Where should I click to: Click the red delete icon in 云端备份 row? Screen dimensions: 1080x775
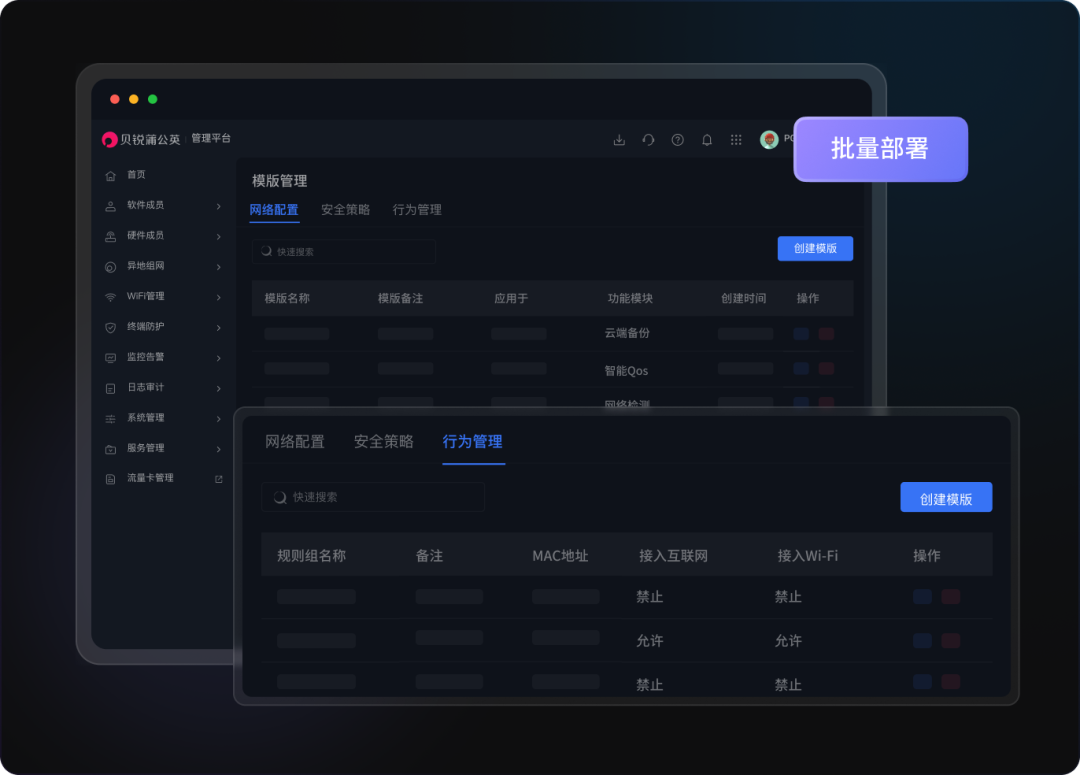(x=827, y=334)
